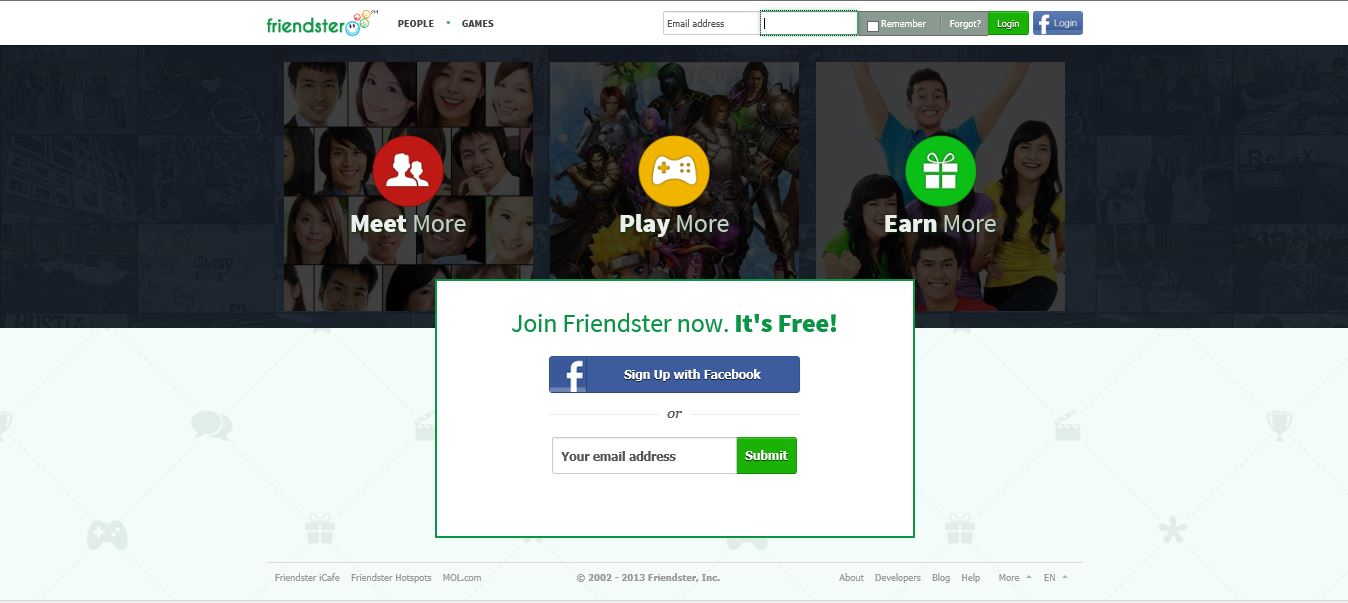
Task: Expand the More menu in footer
Action: pyautogui.click(x=1015, y=578)
